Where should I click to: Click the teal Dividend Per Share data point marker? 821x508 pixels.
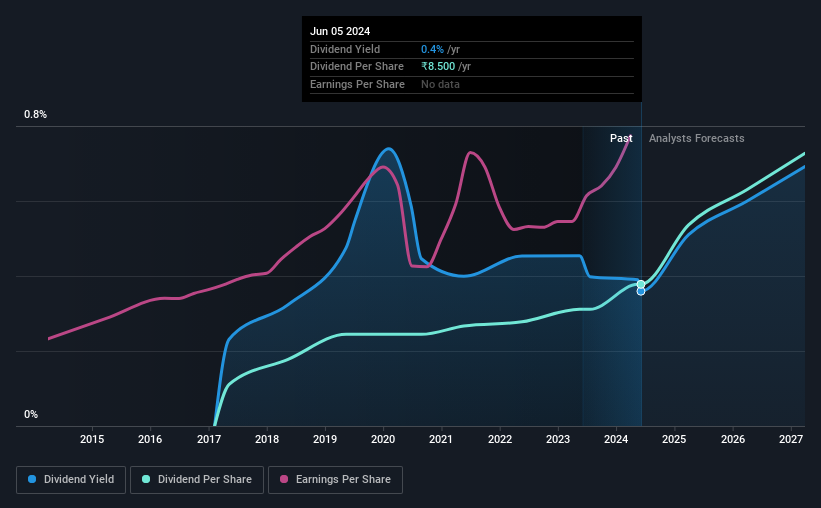641,284
